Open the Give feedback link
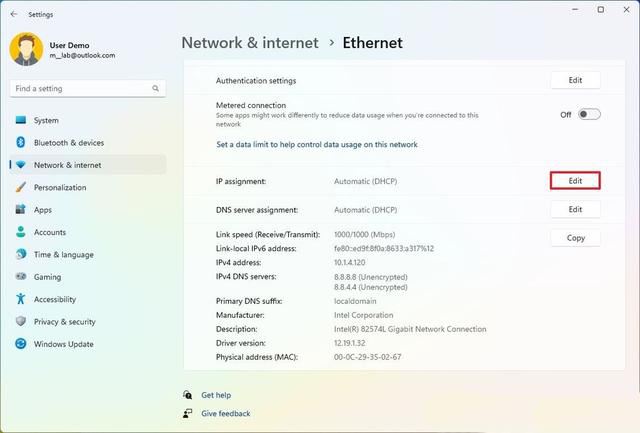Image resolution: width=640 pixels, height=433 pixels. coord(225,413)
